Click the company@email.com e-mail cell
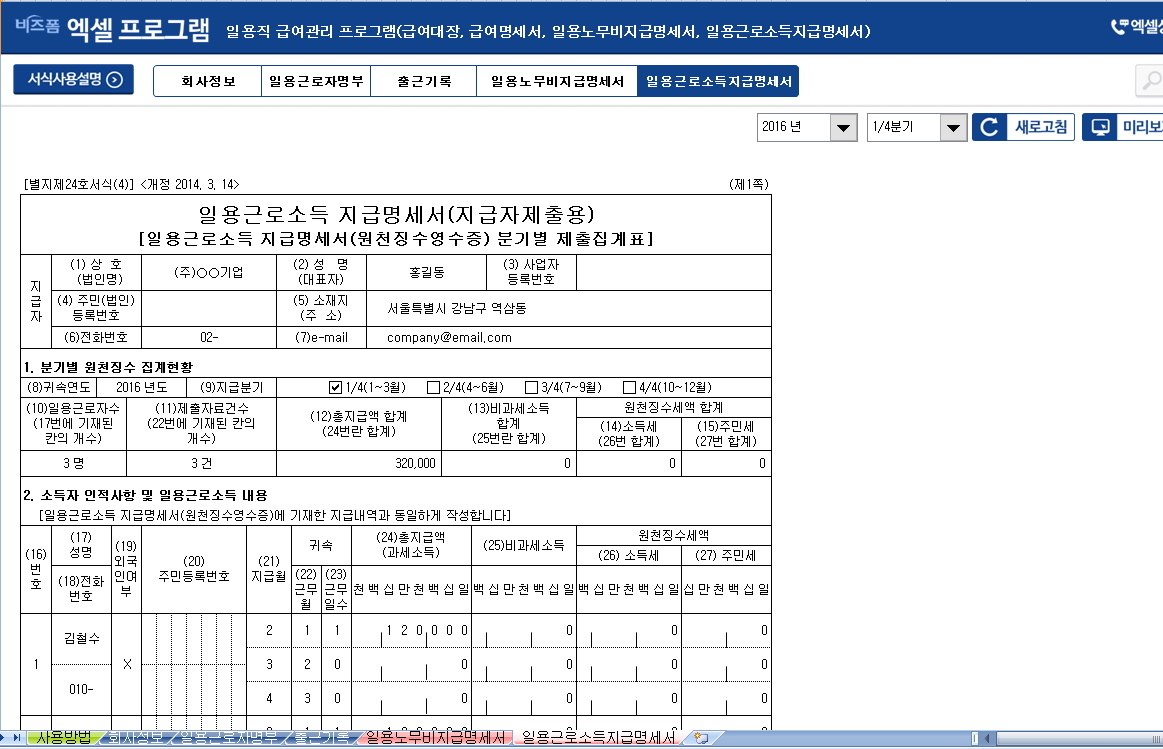The height and width of the screenshot is (749, 1163). (450, 338)
